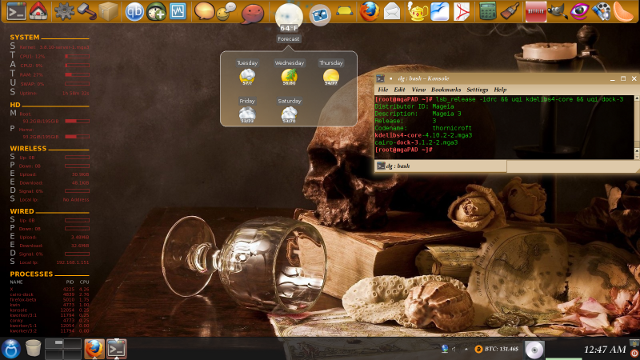Screen dimensions: 640x360
Task: Select Friday in the weather forecast
Action: (x=247, y=110)
